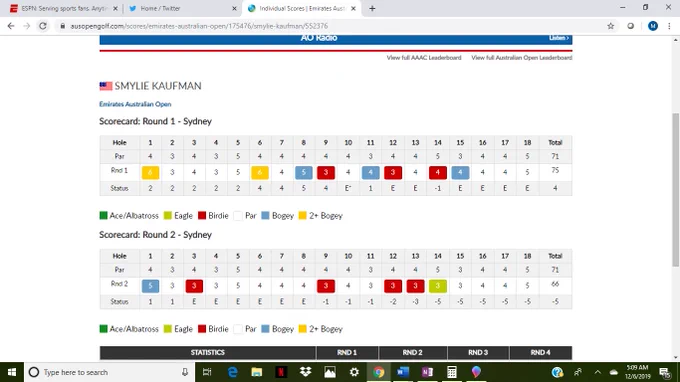Select the Individual Scores tab

pos(301,8)
